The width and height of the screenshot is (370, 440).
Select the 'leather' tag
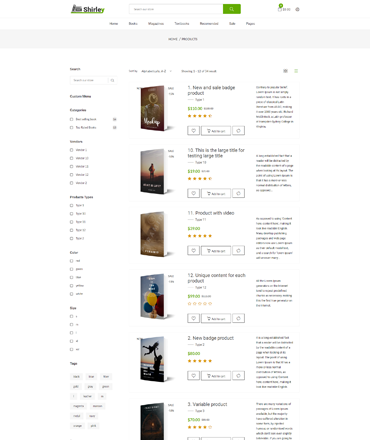click(x=87, y=396)
